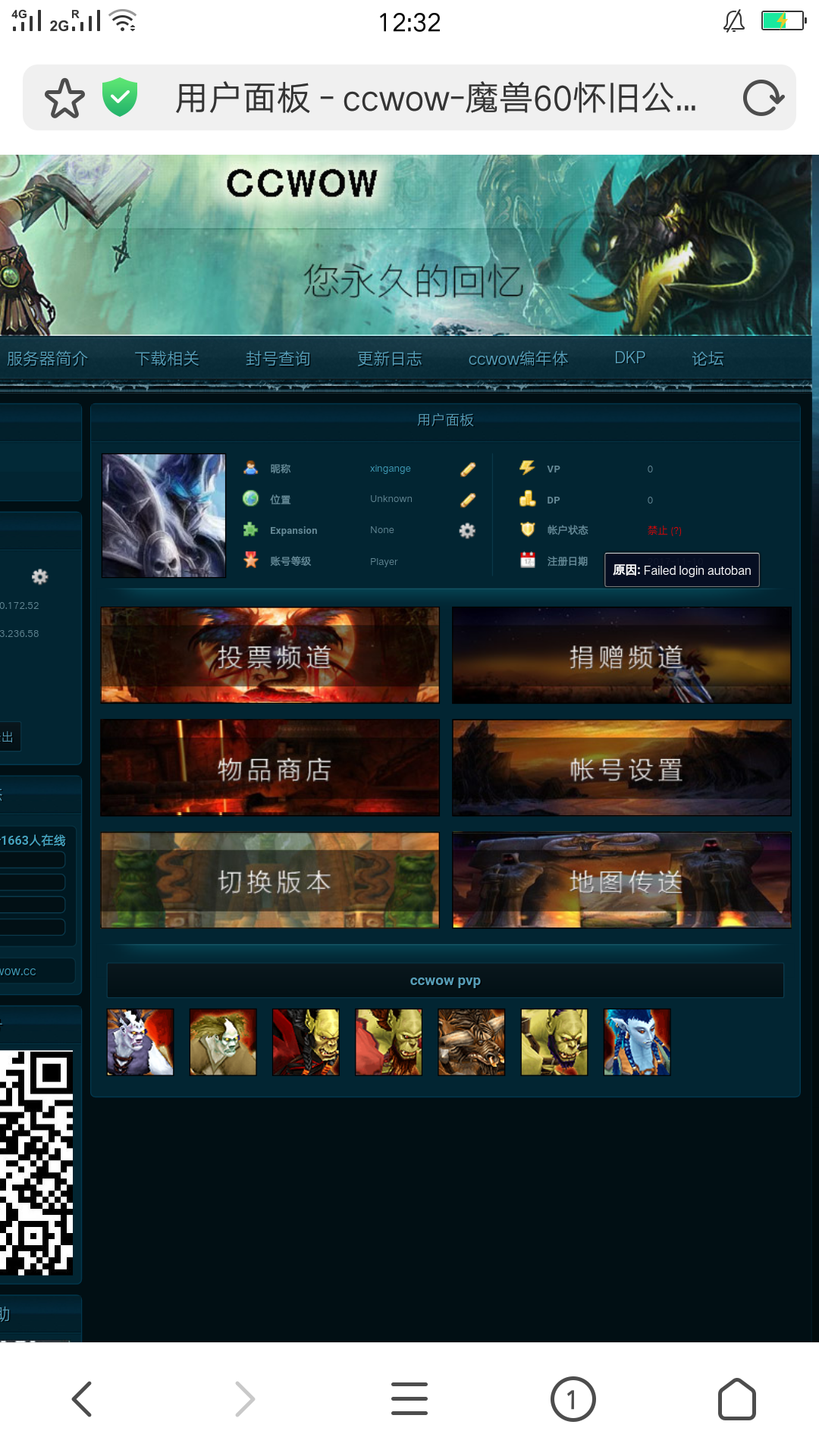Screen dimensions: 819x1456
Task: Open the 服务器简介 menu item
Action: [x=47, y=359]
